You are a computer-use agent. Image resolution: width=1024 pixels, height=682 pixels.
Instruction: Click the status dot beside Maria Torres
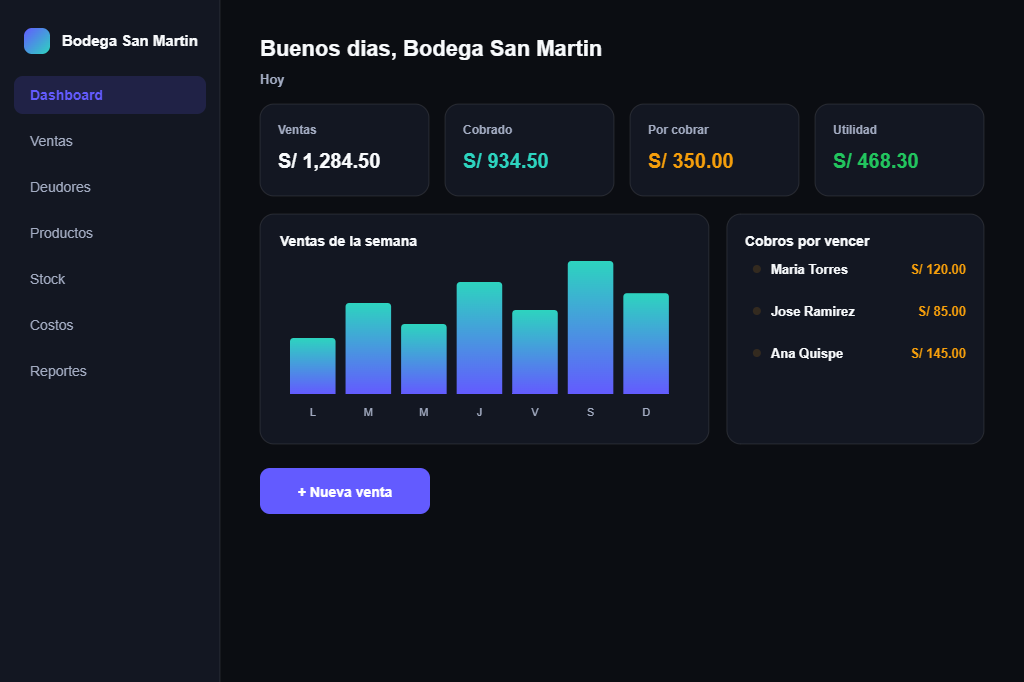click(x=757, y=269)
